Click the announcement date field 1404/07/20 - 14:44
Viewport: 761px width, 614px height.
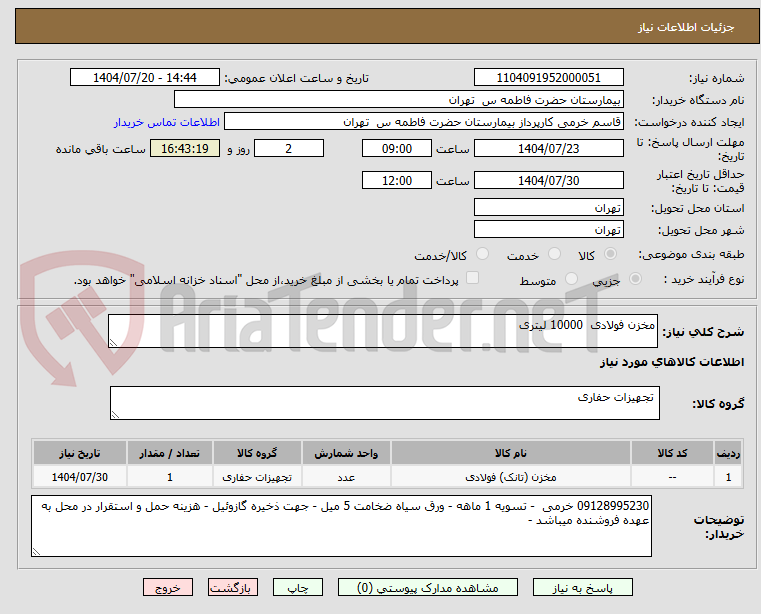tap(145, 77)
